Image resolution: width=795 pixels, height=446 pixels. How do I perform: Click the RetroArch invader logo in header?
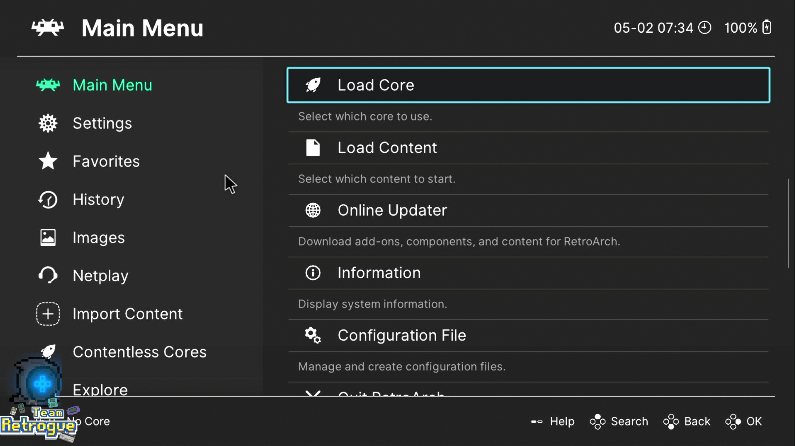pyautogui.click(x=48, y=27)
